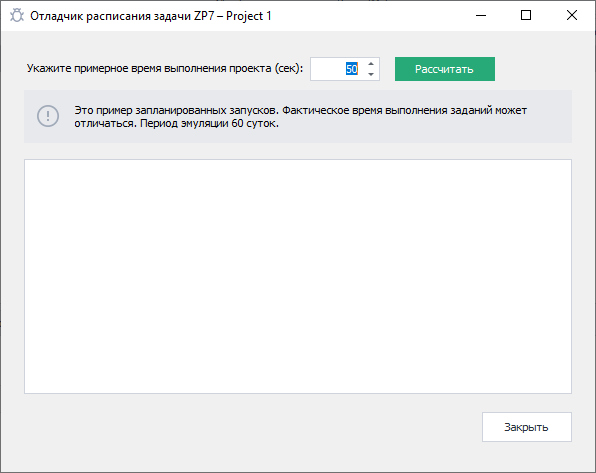Decrease execution time with down arrow

click(371, 74)
